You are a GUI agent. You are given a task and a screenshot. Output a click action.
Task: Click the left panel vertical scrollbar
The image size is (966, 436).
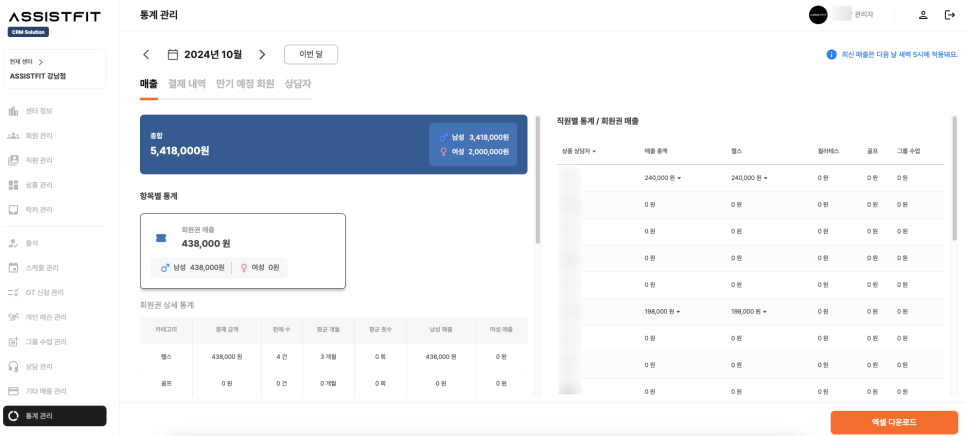538,180
